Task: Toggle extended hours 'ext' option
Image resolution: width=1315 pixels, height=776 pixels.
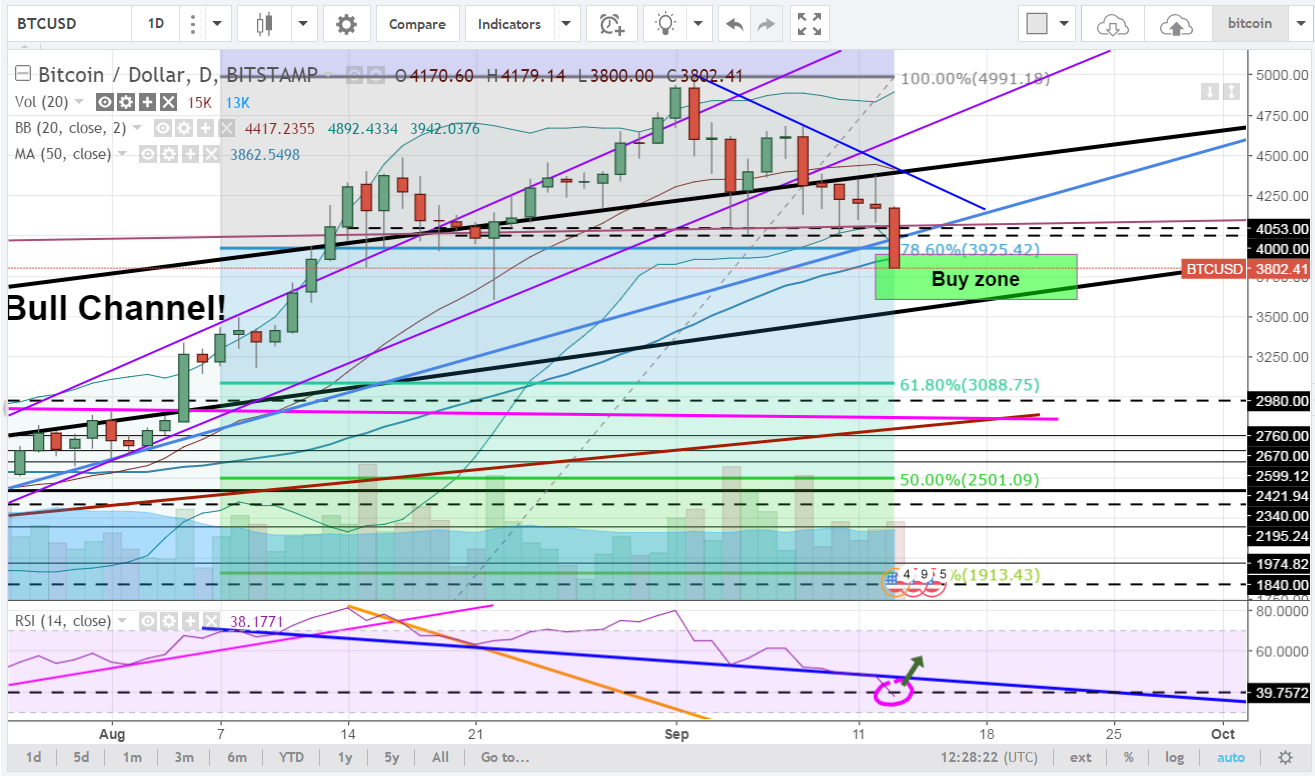Action: point(1080,757)
